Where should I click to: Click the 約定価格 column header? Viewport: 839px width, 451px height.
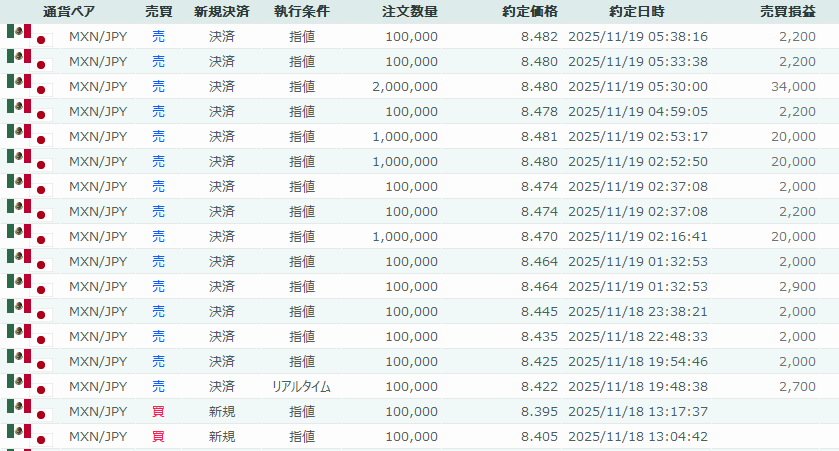coord(530,11)
